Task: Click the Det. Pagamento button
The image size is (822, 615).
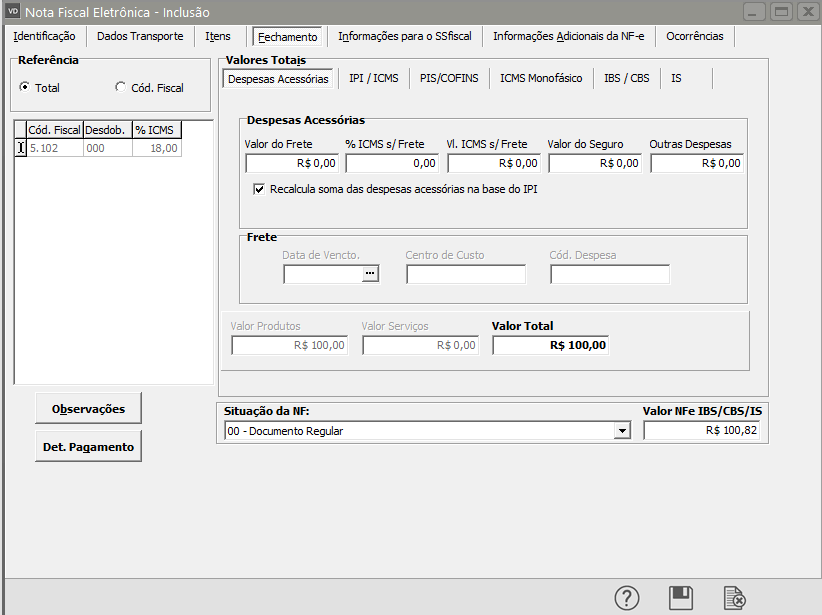Action: click(88, 447)
